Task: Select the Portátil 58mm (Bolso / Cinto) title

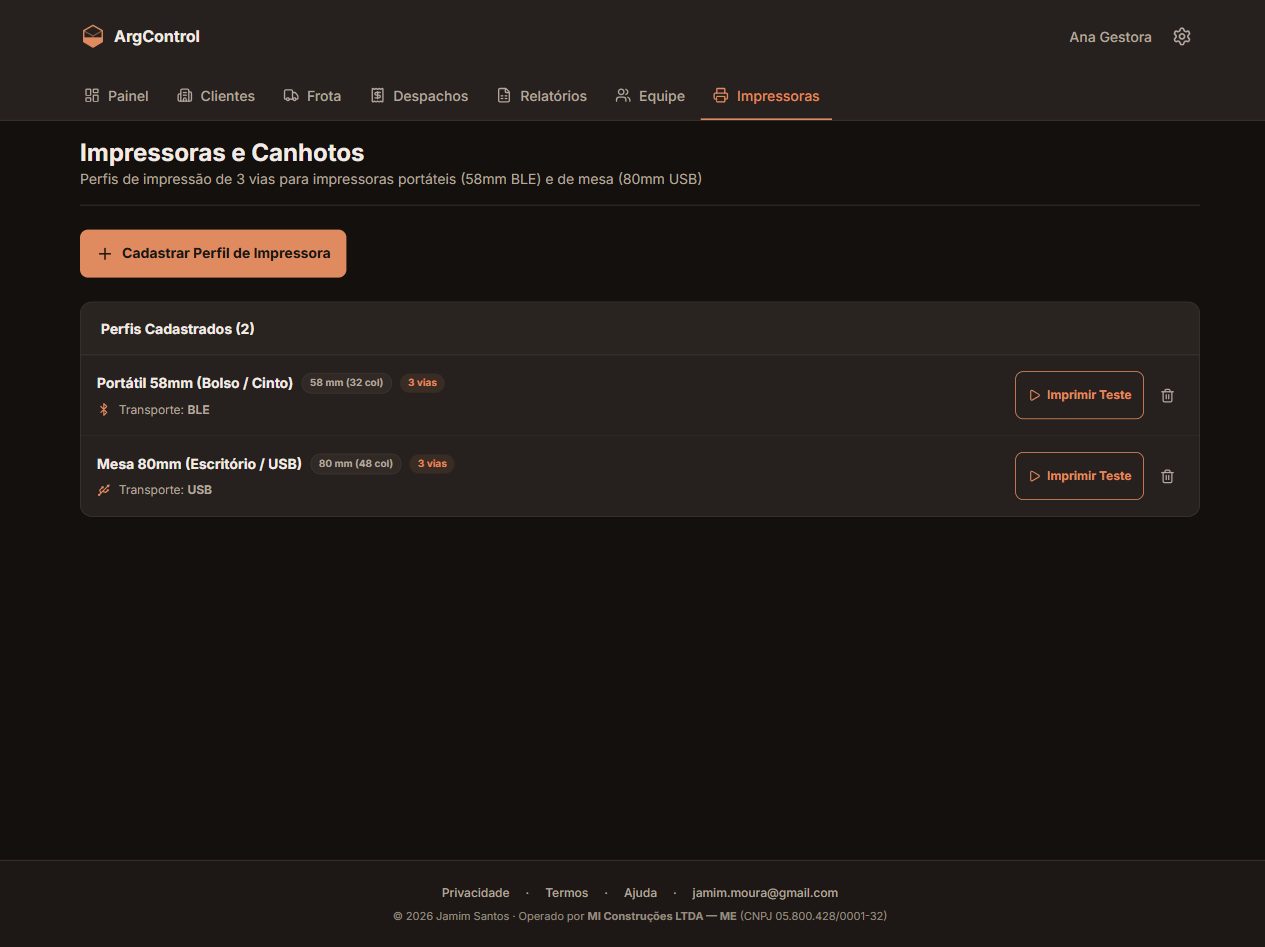Action: (195, 383)
